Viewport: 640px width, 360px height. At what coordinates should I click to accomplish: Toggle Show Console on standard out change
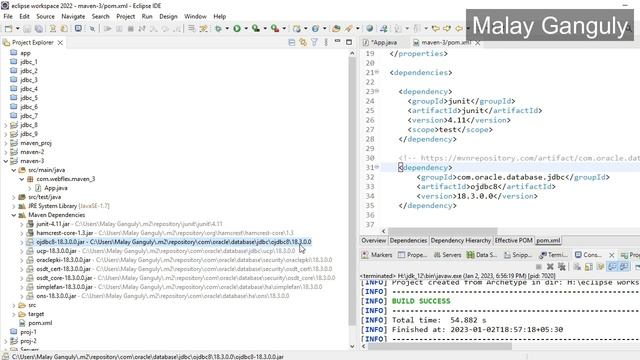pos(612,267)
